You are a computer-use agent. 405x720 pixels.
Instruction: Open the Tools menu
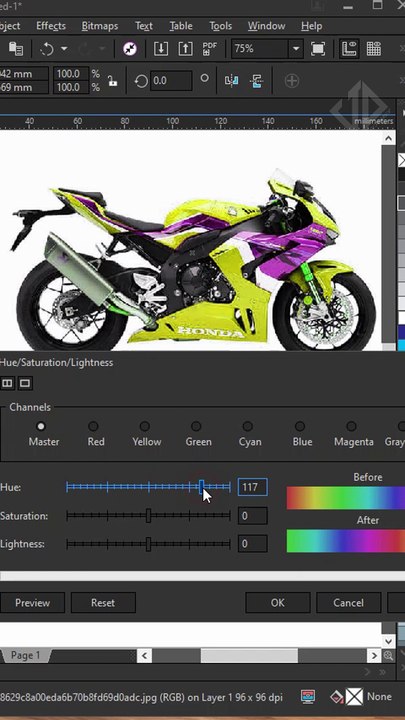[220, 26]
